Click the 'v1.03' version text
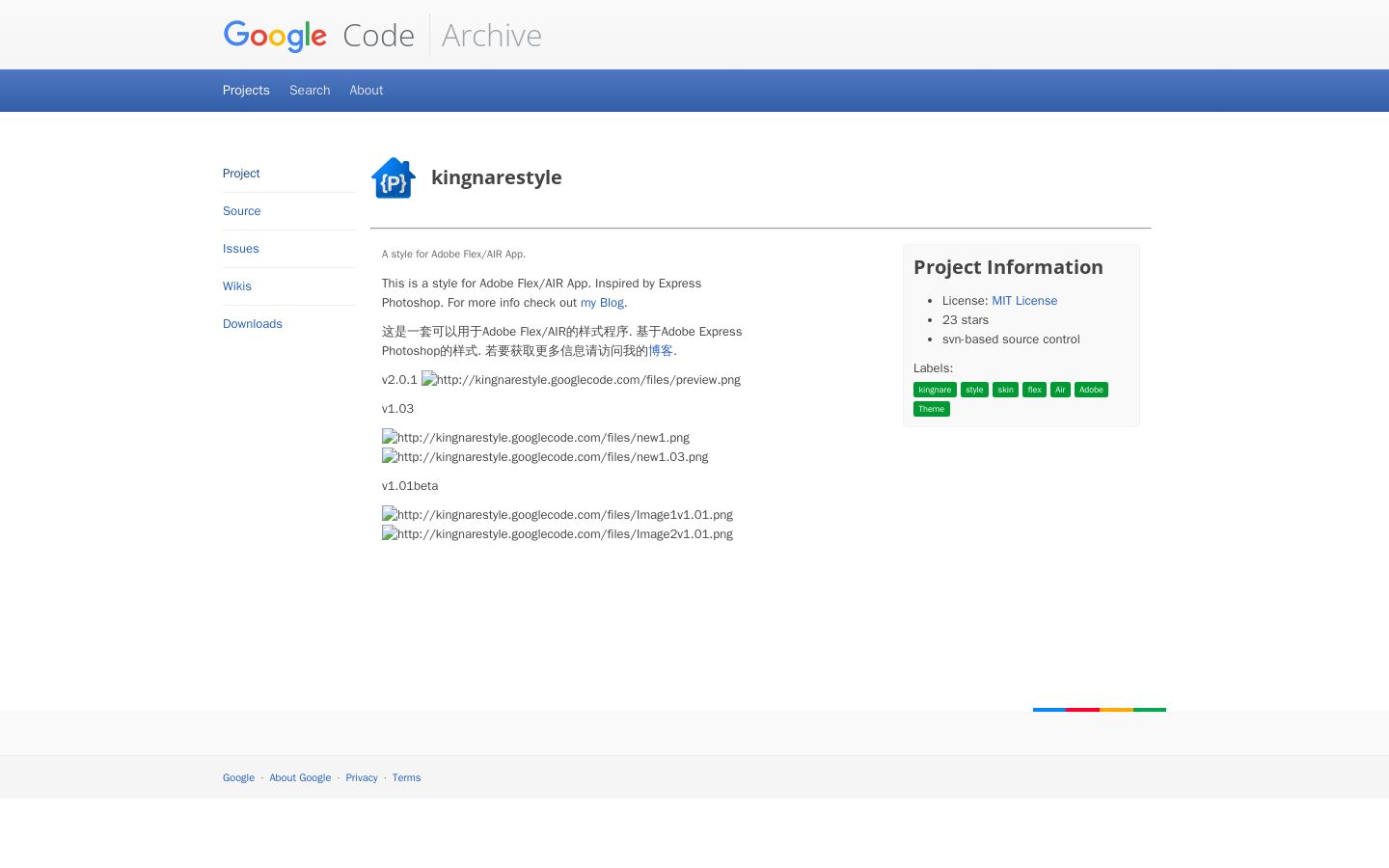The height and width of the screenshot is (868, 1389). pyautogui.click(x=397, y=409)
